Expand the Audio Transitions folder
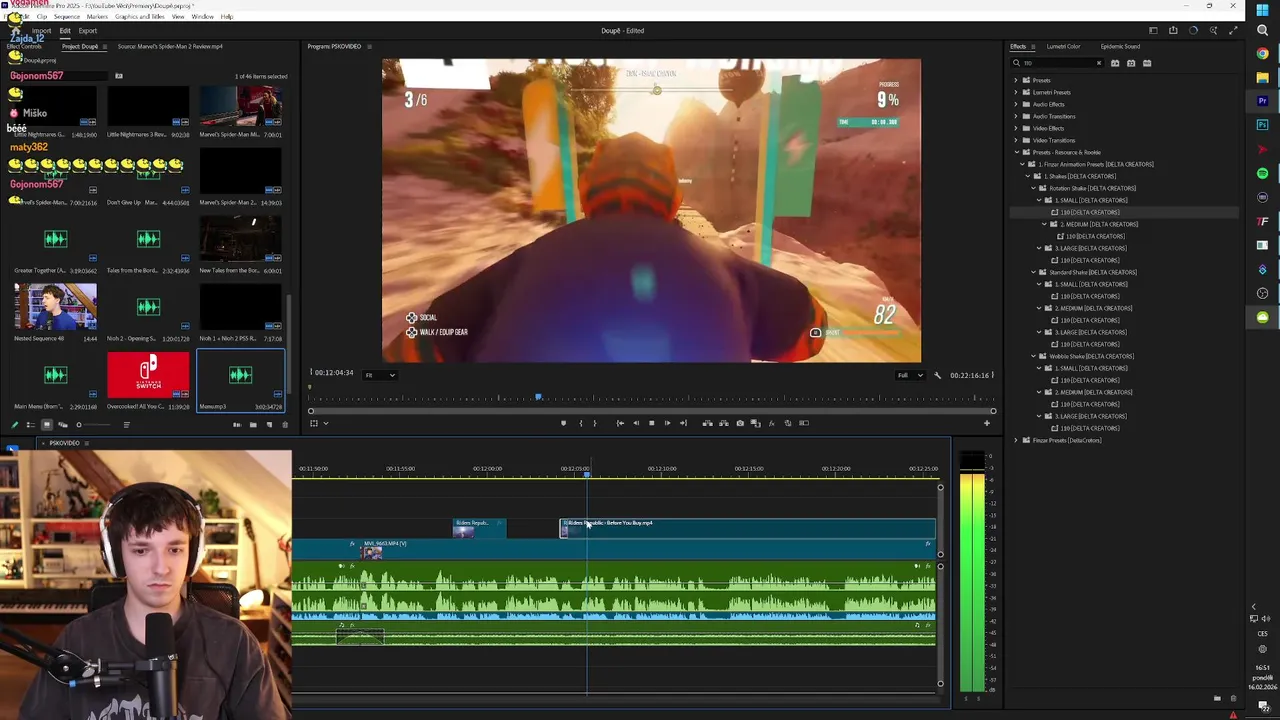The image size is (1280, 720). pyautogui.click(x=1016, y=116)
